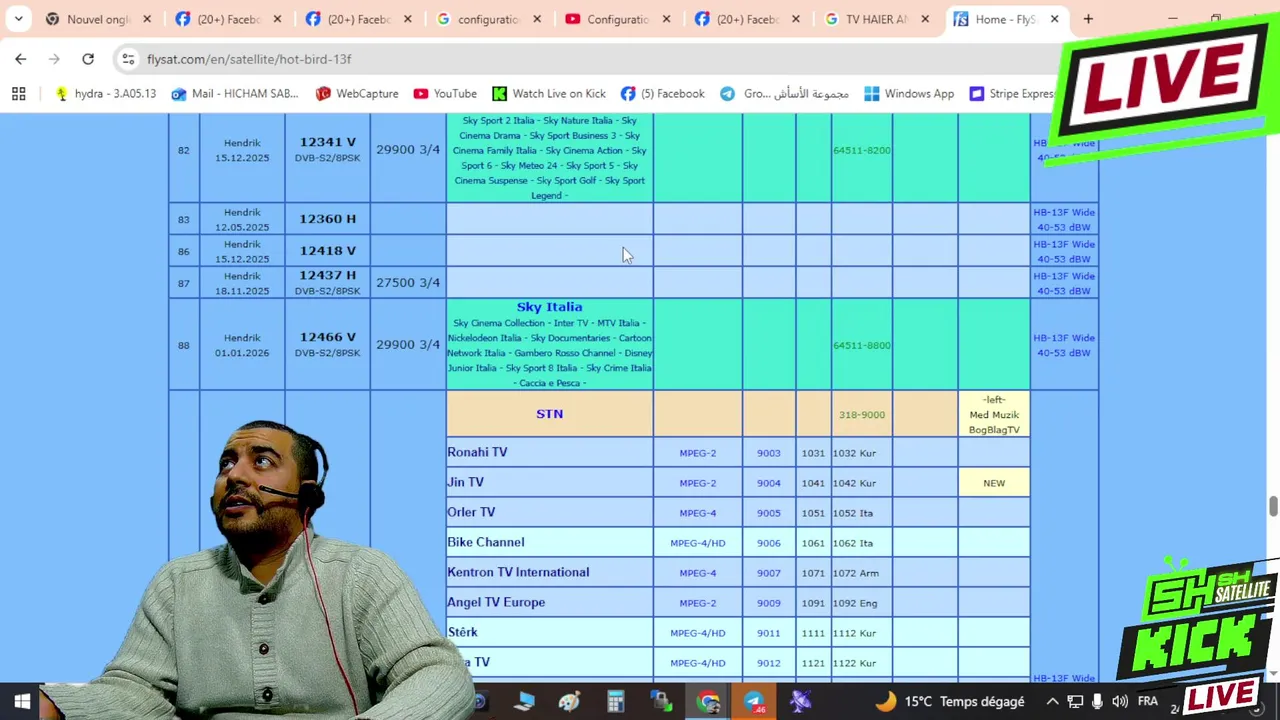
Task: Click the page vertical scrollbar thumb
Action: tap(1273, 506)
